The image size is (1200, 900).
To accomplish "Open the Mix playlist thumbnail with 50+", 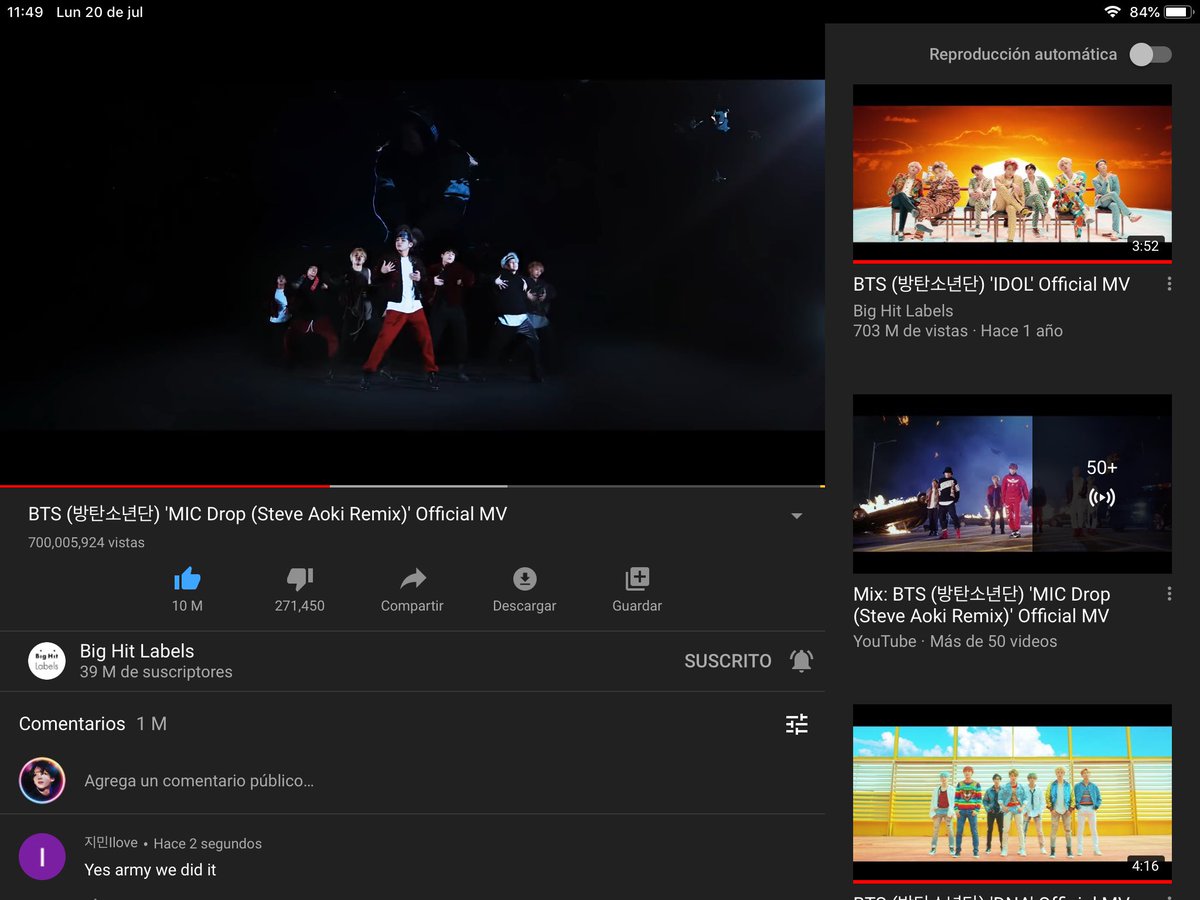I will tap(1012, 483).
